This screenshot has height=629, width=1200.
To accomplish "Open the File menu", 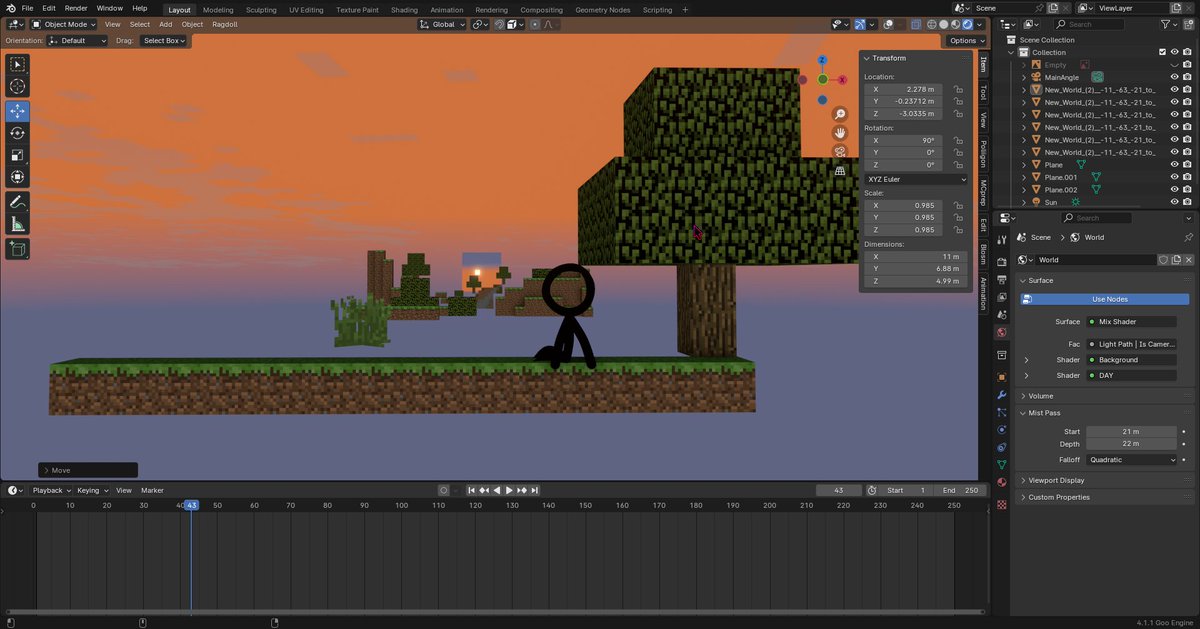I will point(27,8).
